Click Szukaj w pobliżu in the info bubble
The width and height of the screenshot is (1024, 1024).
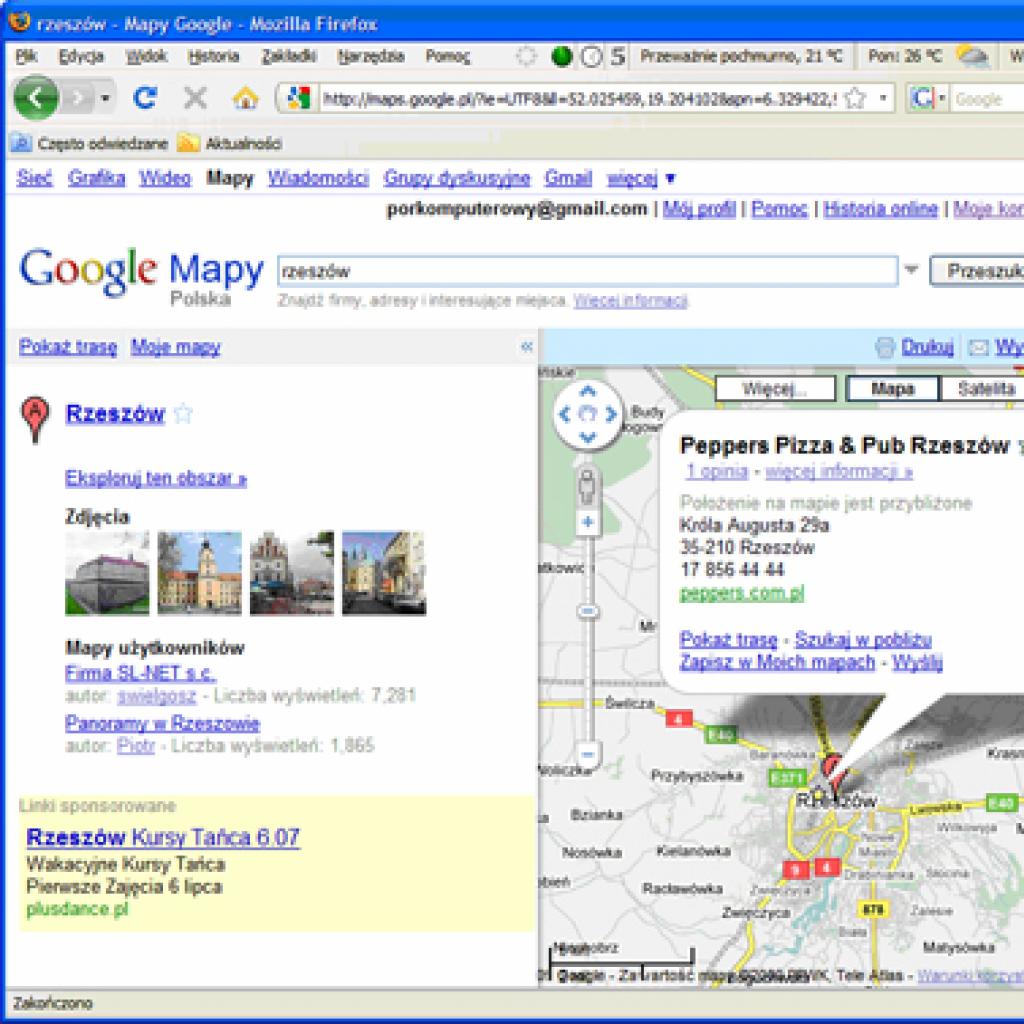coord(863,639)
